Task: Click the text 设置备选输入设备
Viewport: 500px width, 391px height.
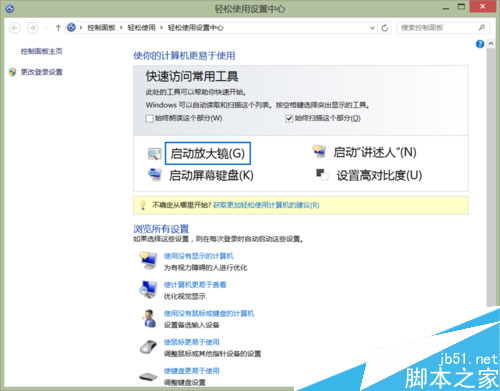Action: 192,325
